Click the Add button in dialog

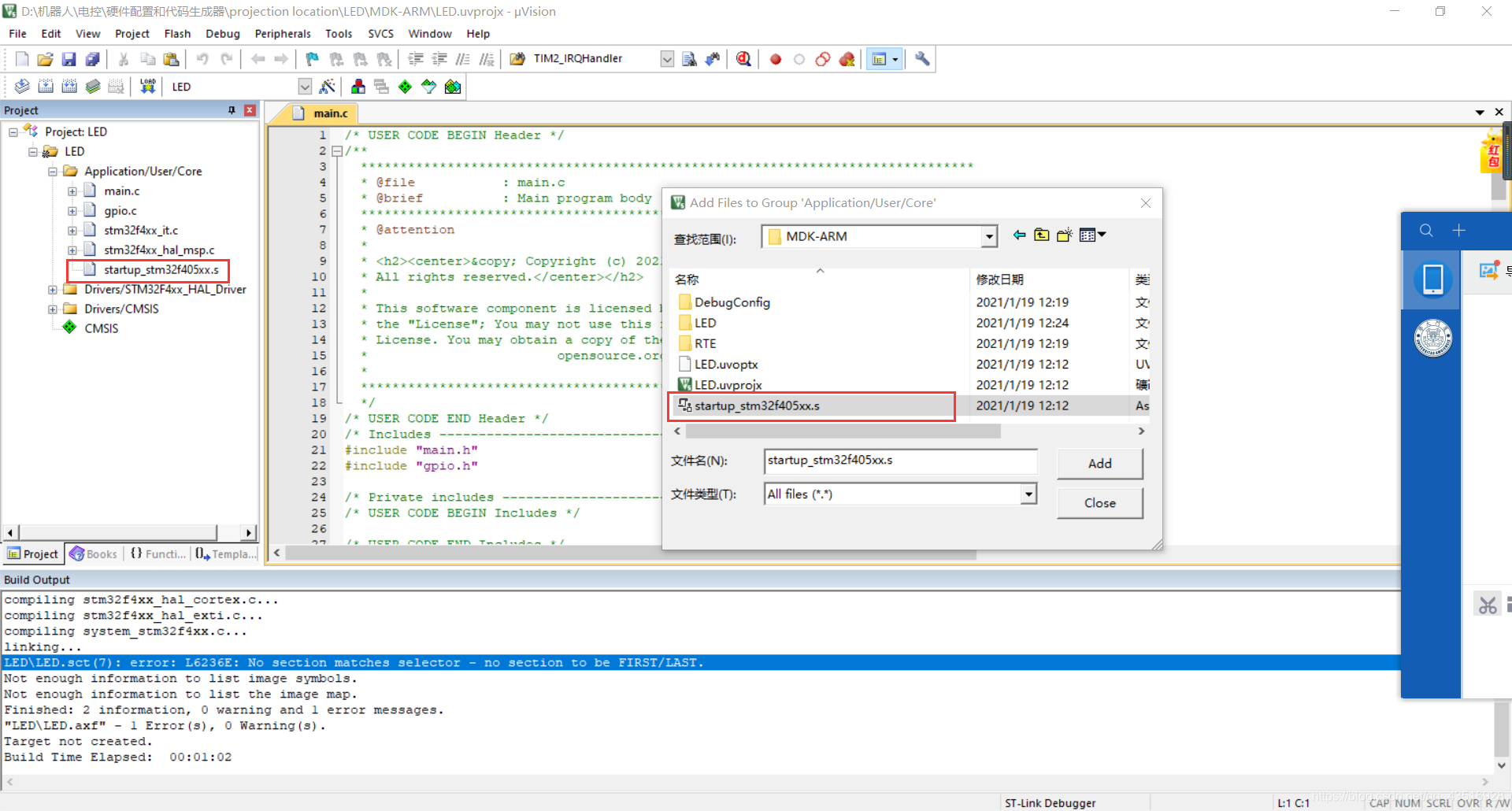[x=1099, y=463]
